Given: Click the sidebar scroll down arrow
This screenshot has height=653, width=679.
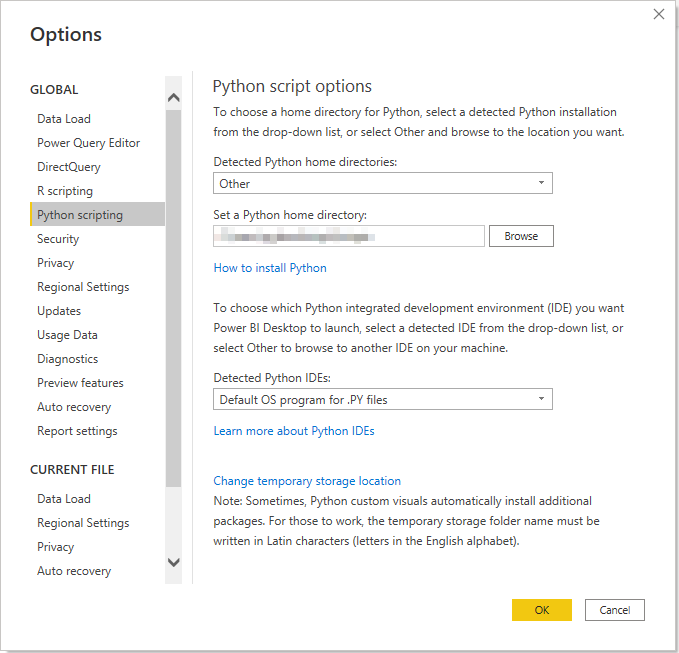Looking at the screenshot, I should (x=174, y=562).
